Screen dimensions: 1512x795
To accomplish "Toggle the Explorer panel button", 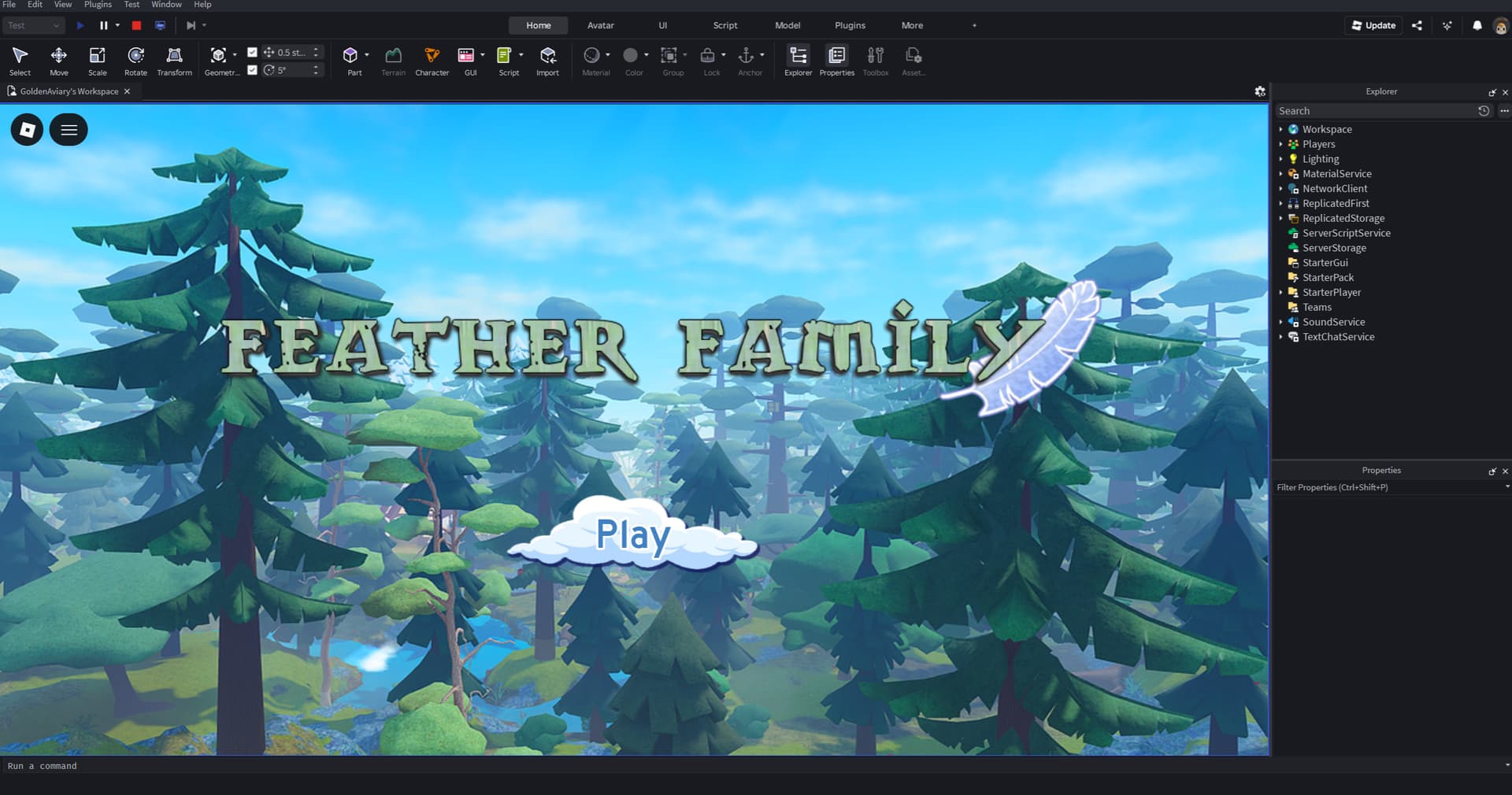I will click(x=798, y=61).
